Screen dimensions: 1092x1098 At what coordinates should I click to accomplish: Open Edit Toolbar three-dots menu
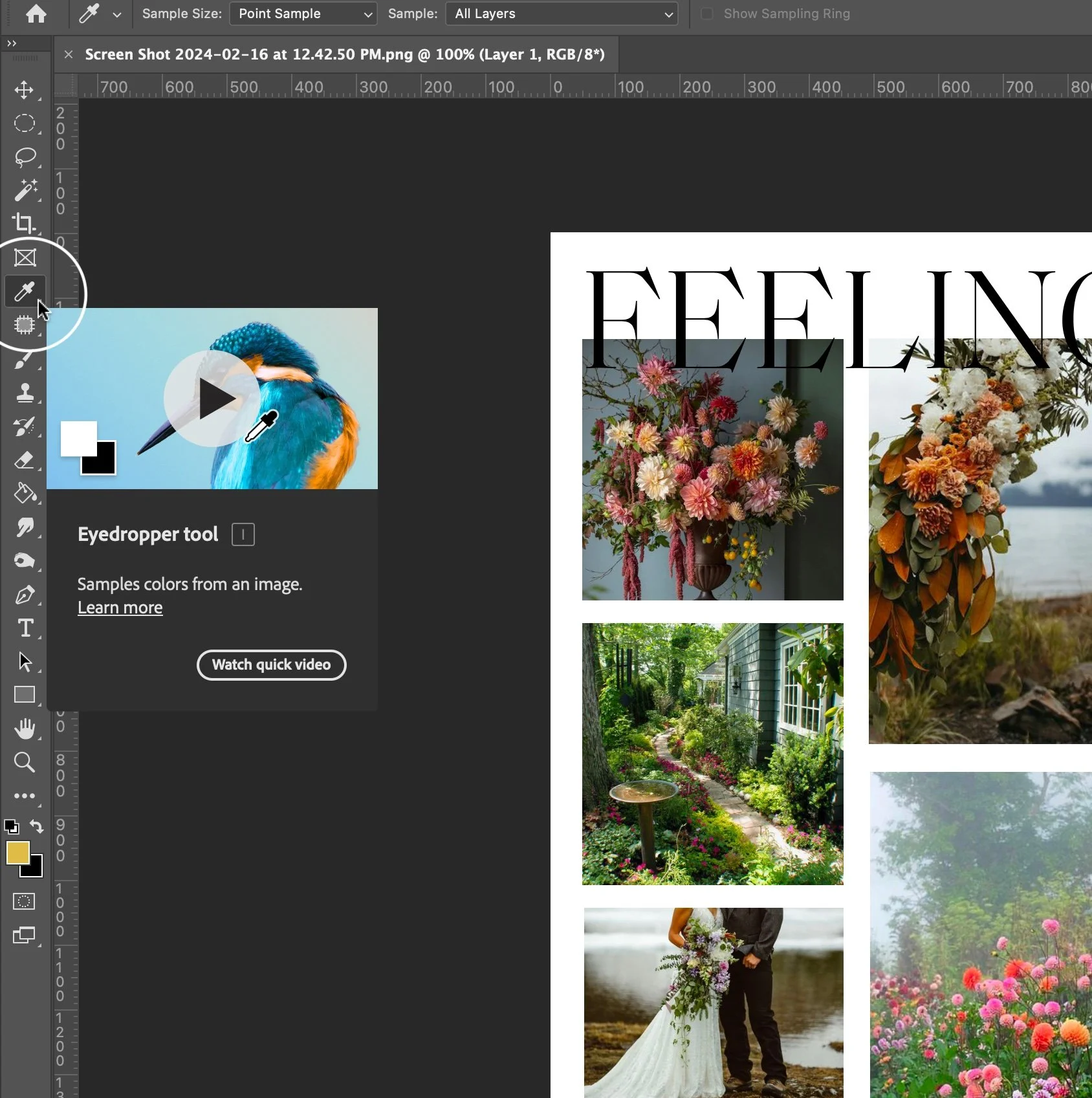pyautogui.click(x=25, y=796)
